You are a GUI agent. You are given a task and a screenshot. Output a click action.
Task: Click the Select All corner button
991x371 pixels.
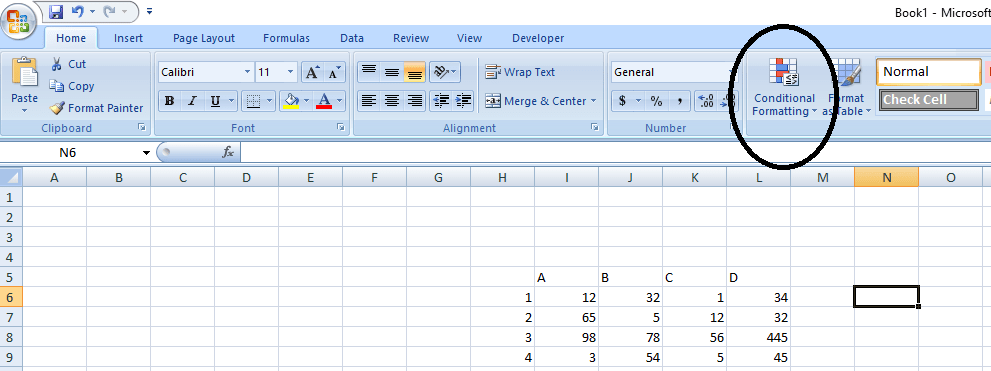point(11,178)
